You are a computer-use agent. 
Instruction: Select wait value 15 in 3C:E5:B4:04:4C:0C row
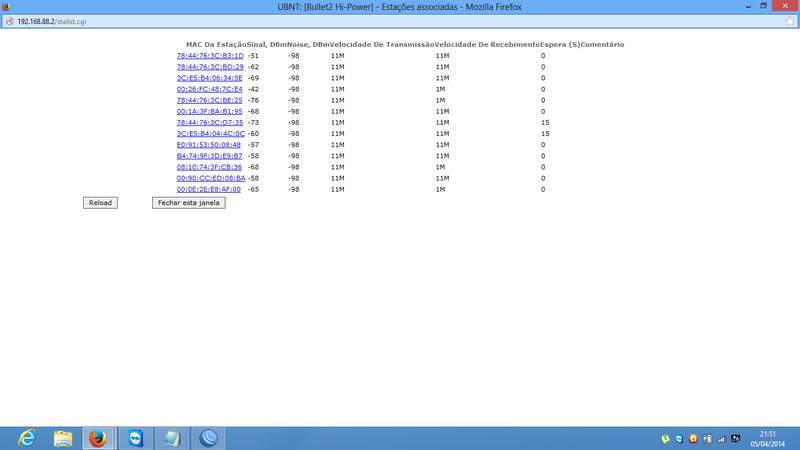point(545,134)
